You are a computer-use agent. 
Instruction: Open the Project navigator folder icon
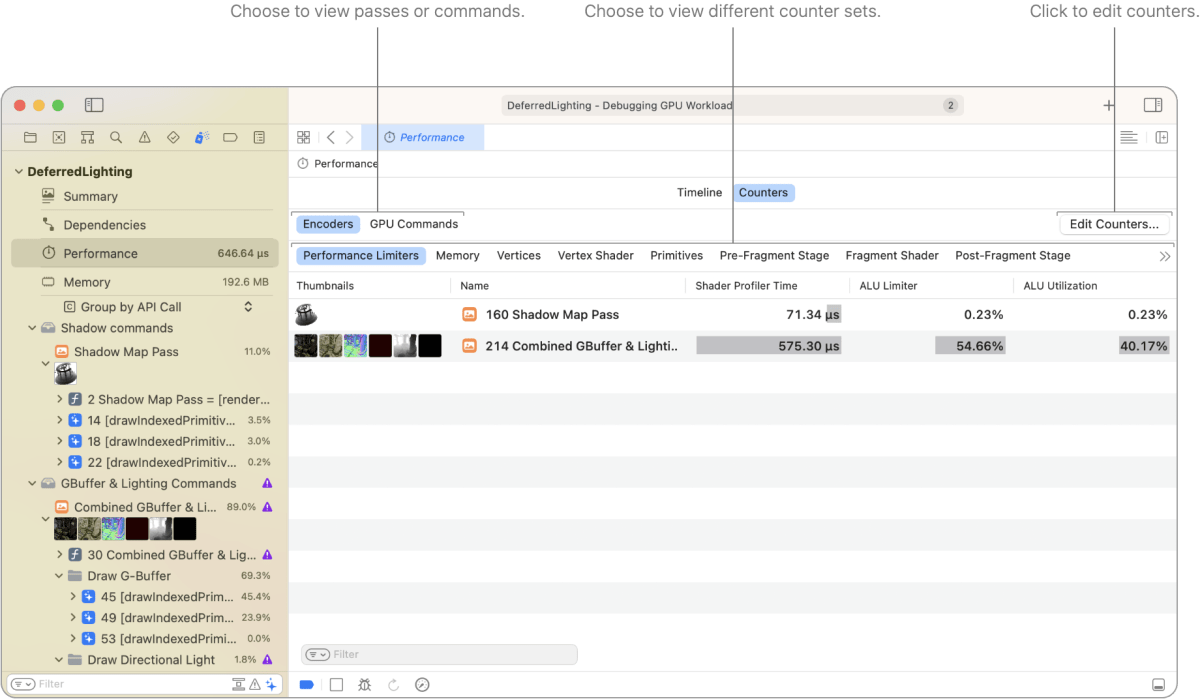tap(30, 137)
